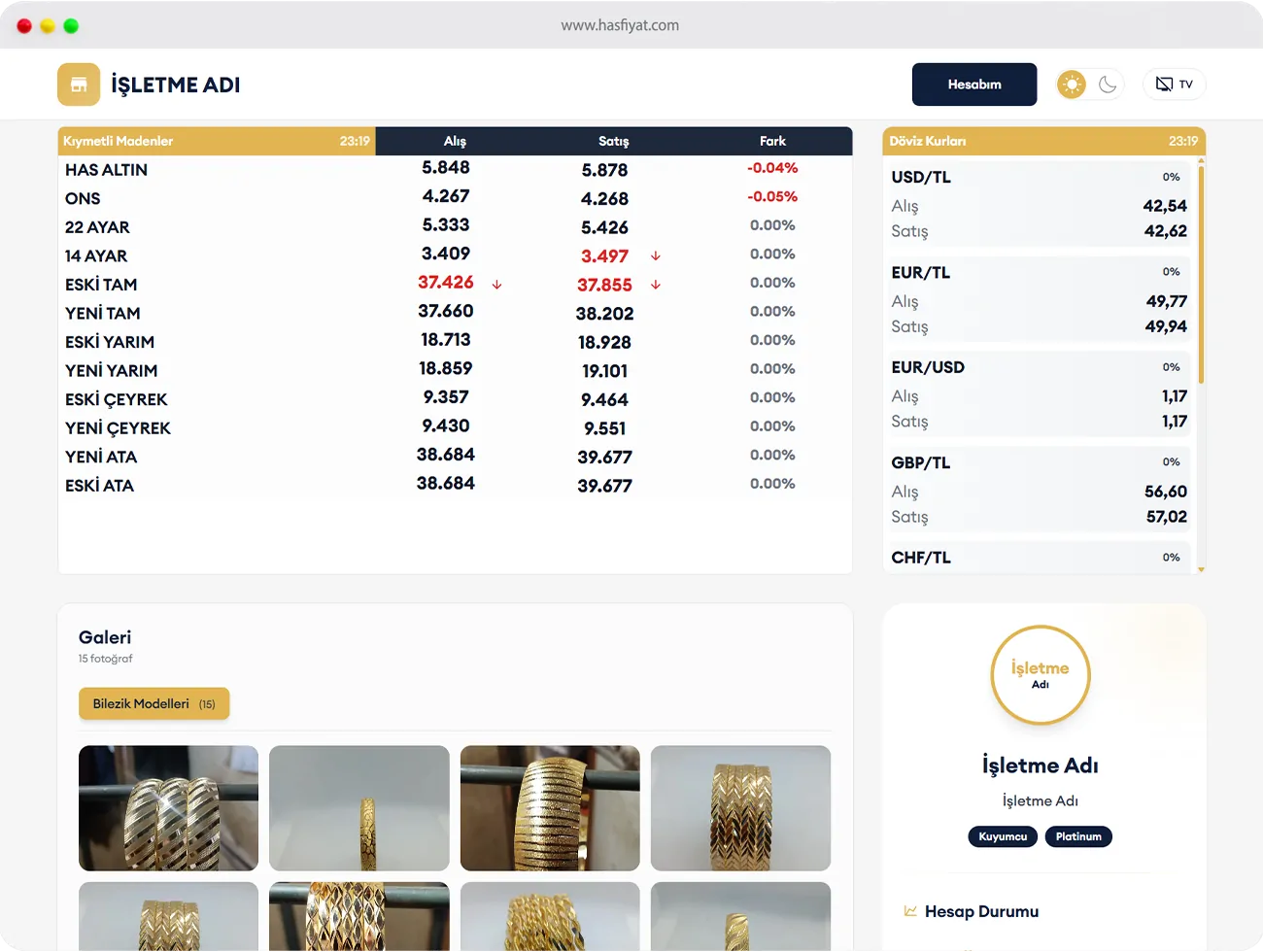Open second photo in second gallery row
Screen dimensions: 1263x952
(x=359, y=916)
